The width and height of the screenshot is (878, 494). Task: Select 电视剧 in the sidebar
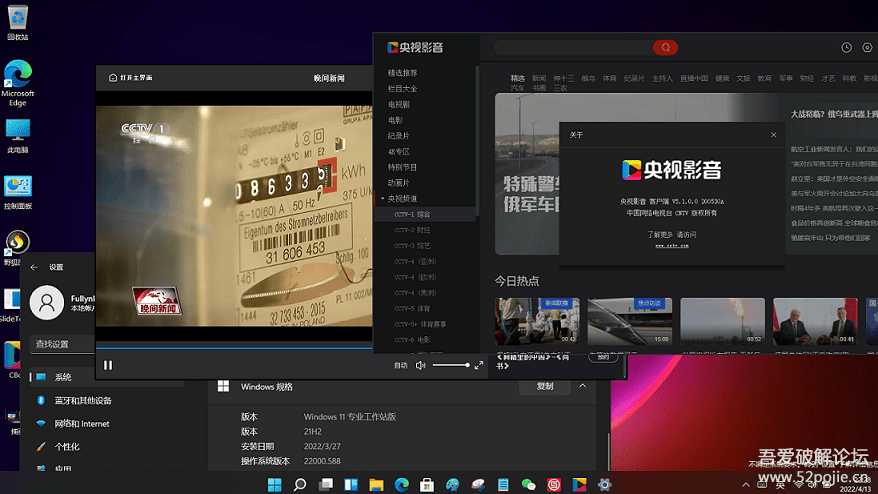pyautogui.click(x=399, y=104)
